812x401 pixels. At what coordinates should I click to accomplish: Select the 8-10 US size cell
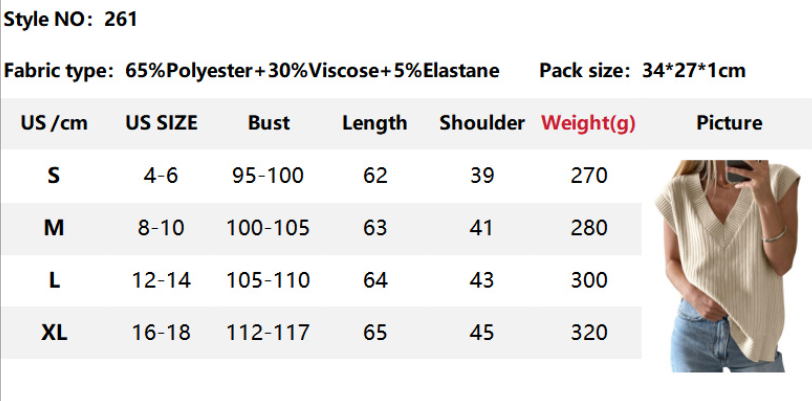coord(161,228)
